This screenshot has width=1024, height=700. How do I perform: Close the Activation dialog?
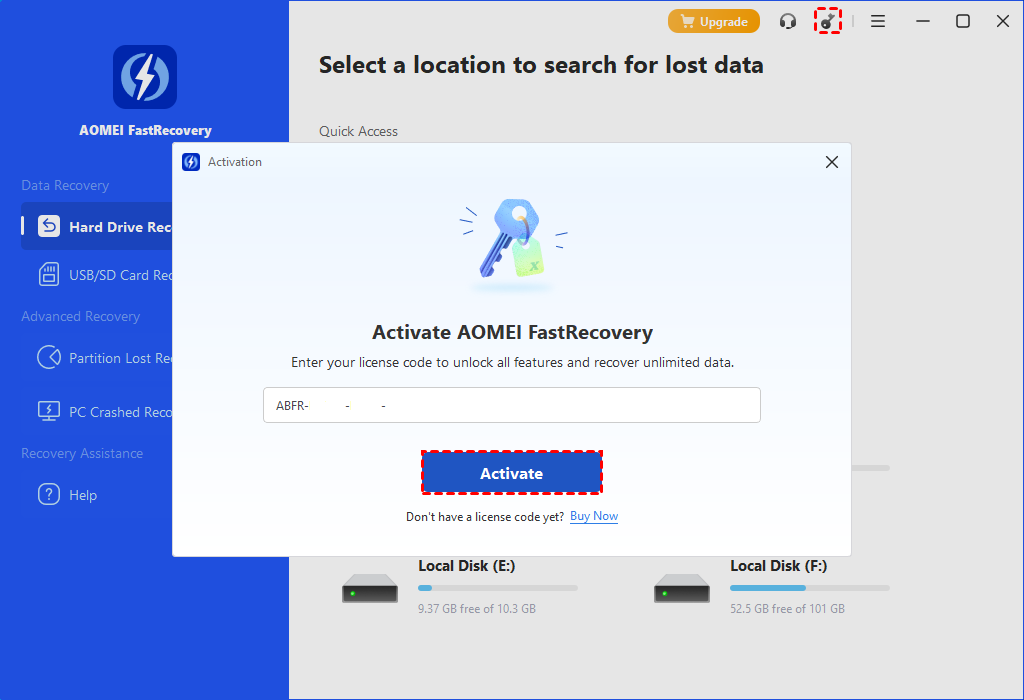point(831,162)
